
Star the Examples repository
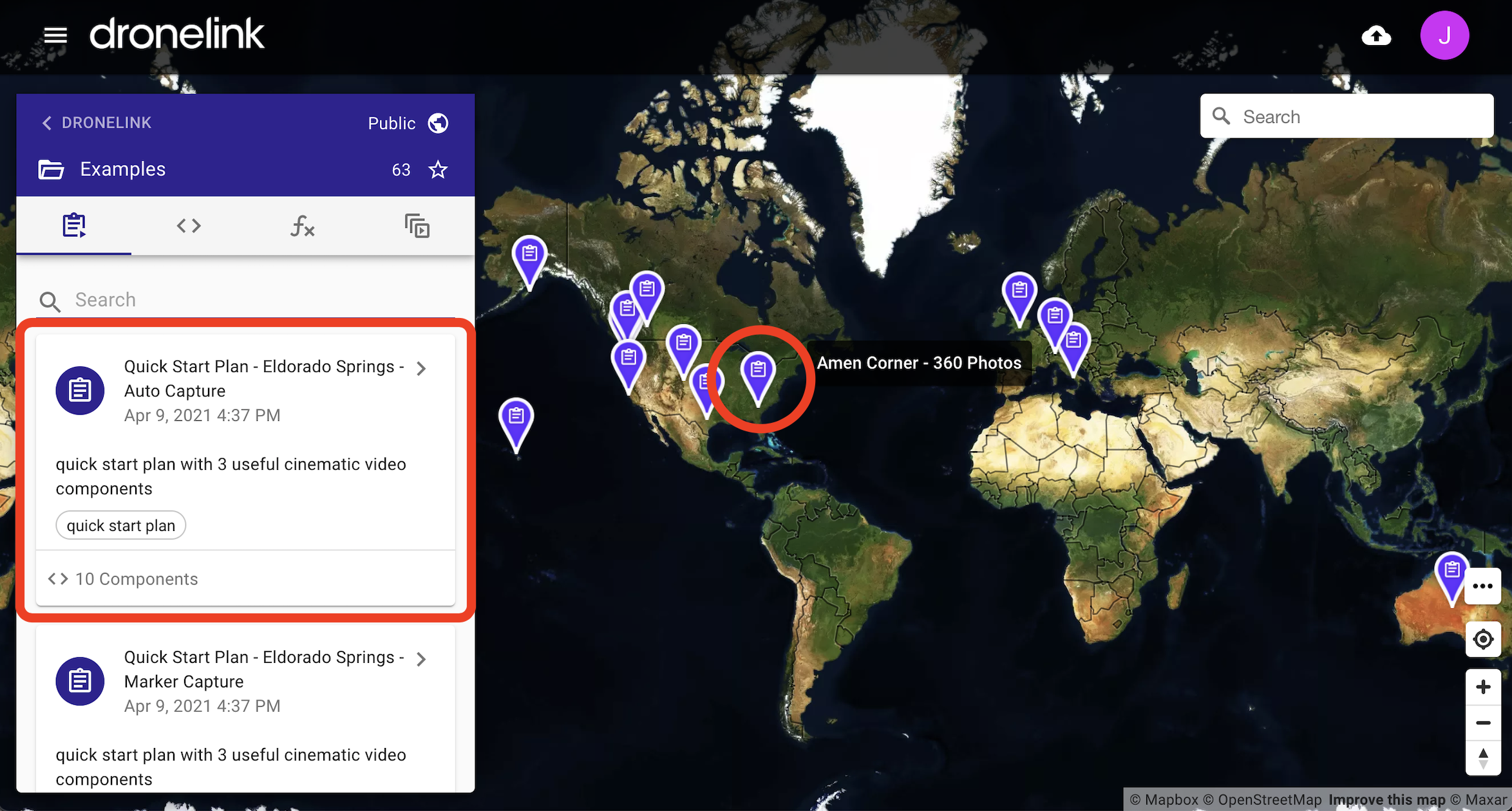pyautogui.click(x=439, y=170)
